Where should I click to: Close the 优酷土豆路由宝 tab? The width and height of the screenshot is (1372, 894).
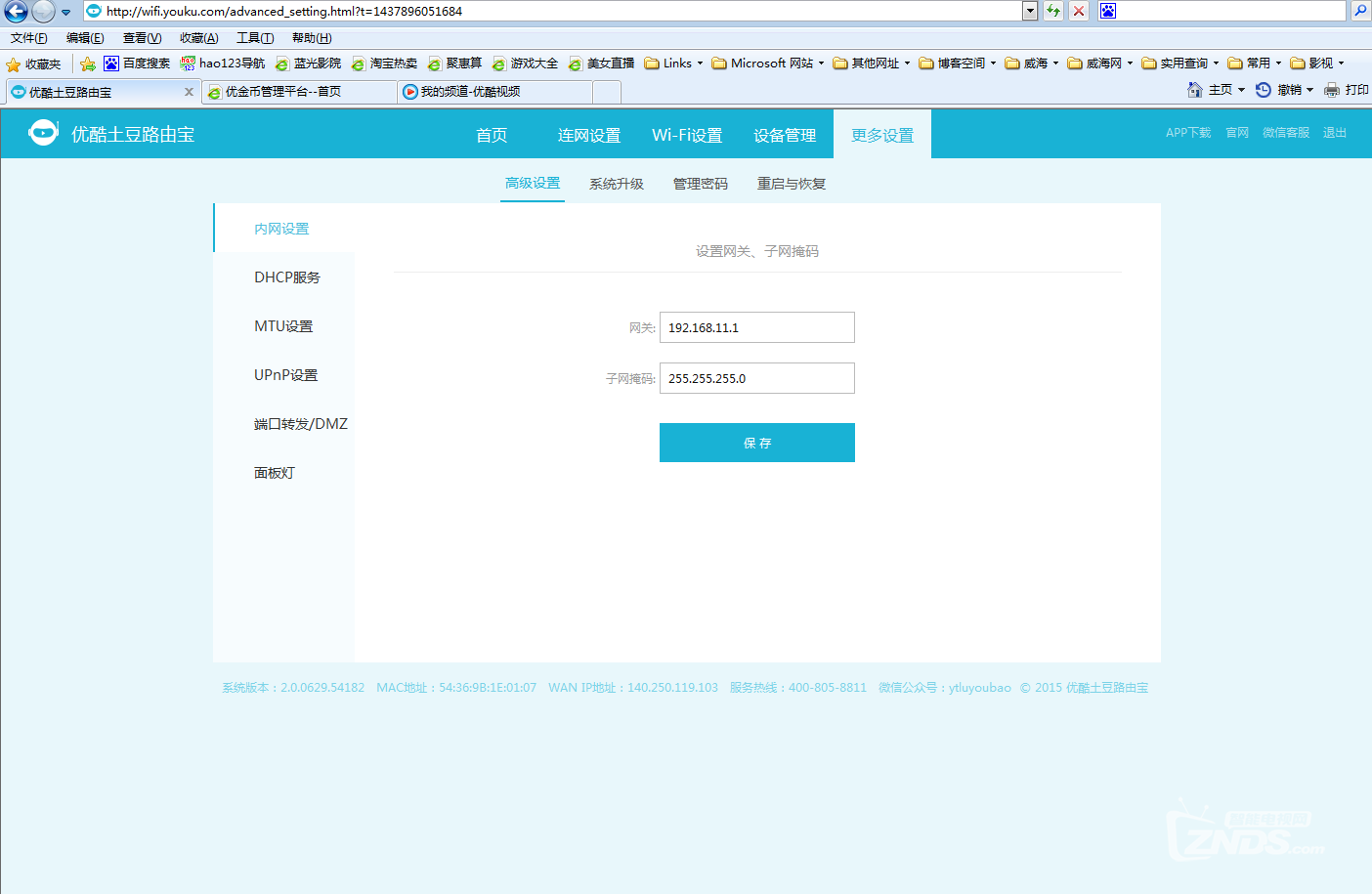(189, 92)
